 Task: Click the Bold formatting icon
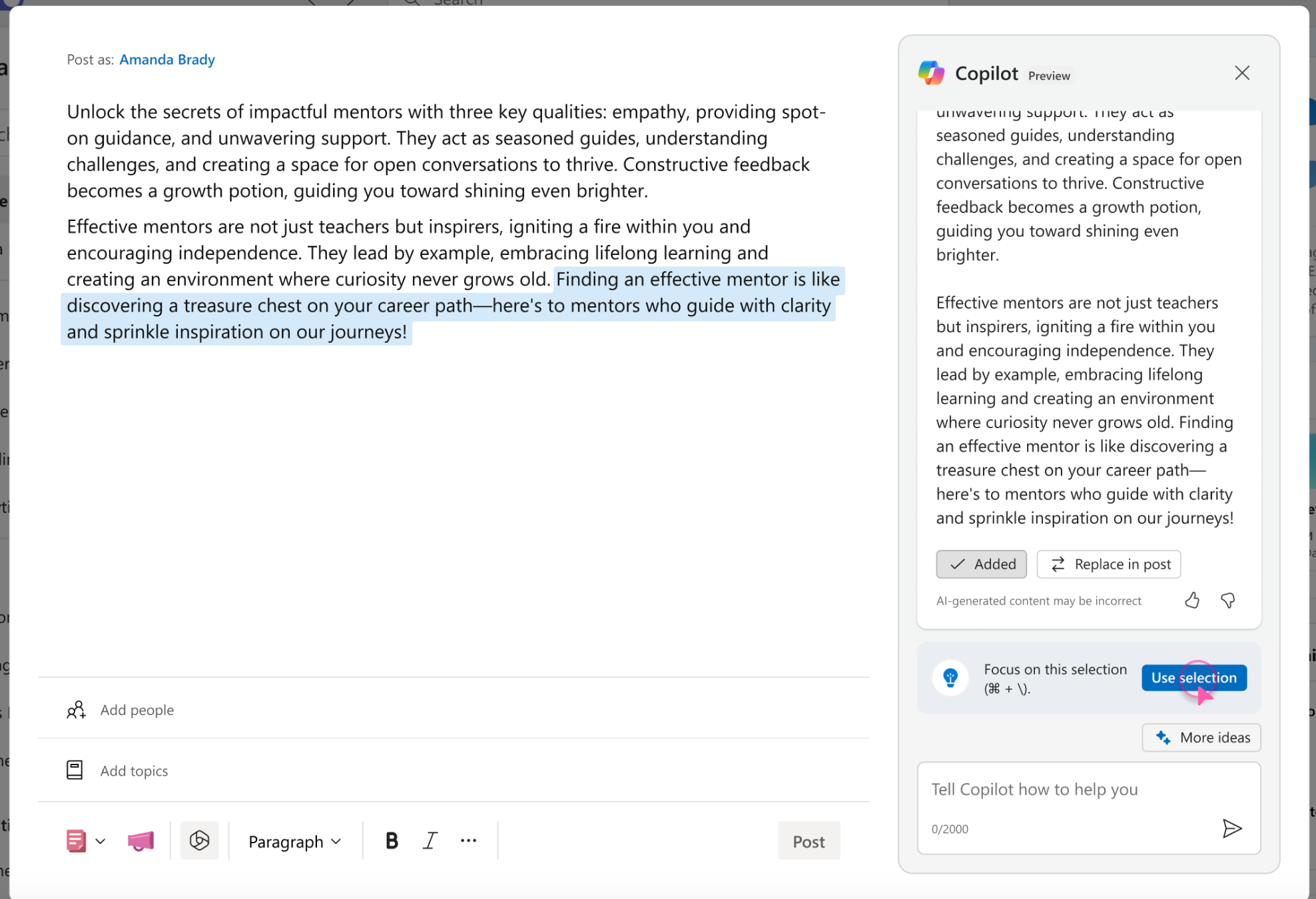click(391, 841)
